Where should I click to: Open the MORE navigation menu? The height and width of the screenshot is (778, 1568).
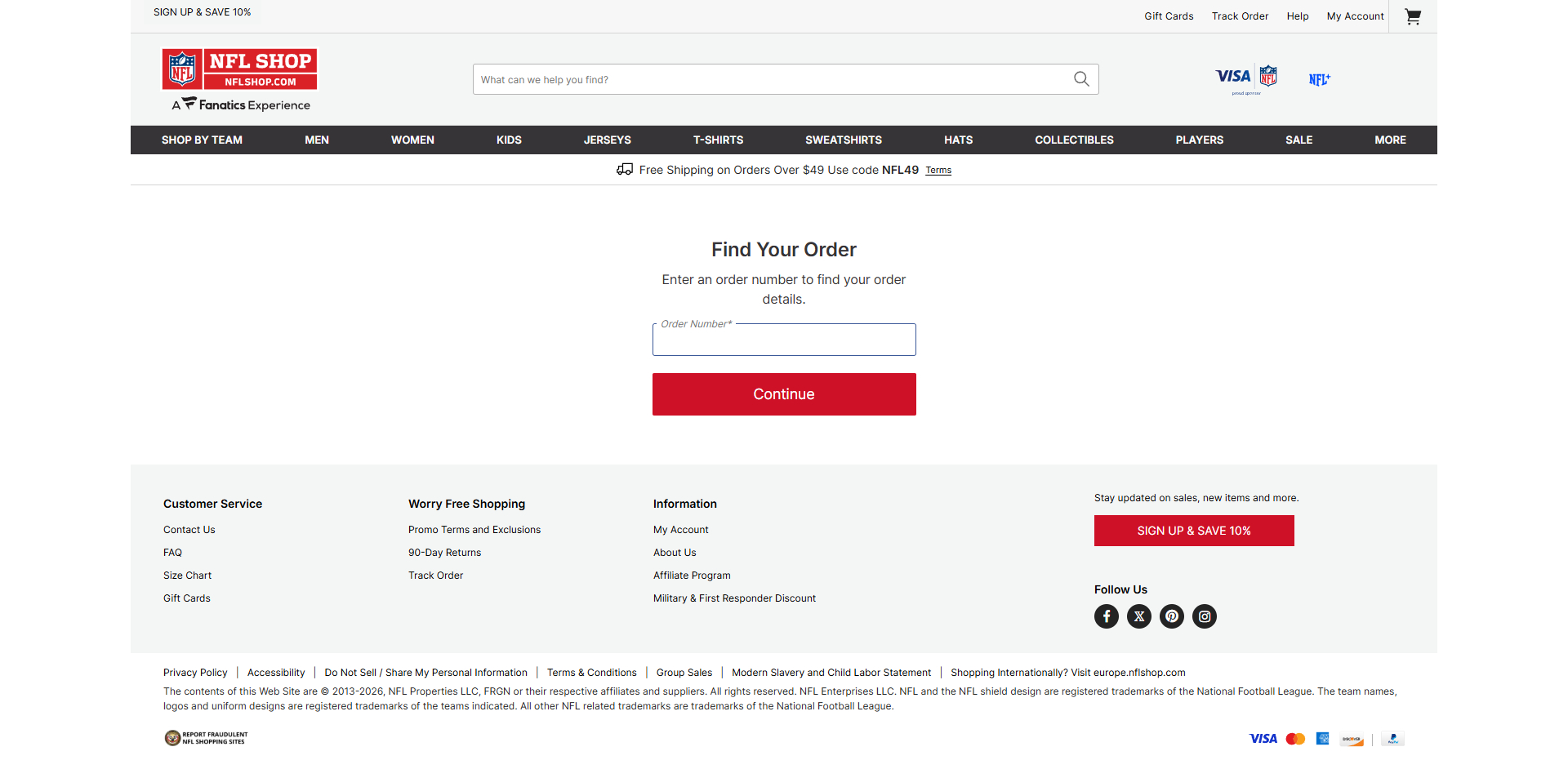(1390, 140)
